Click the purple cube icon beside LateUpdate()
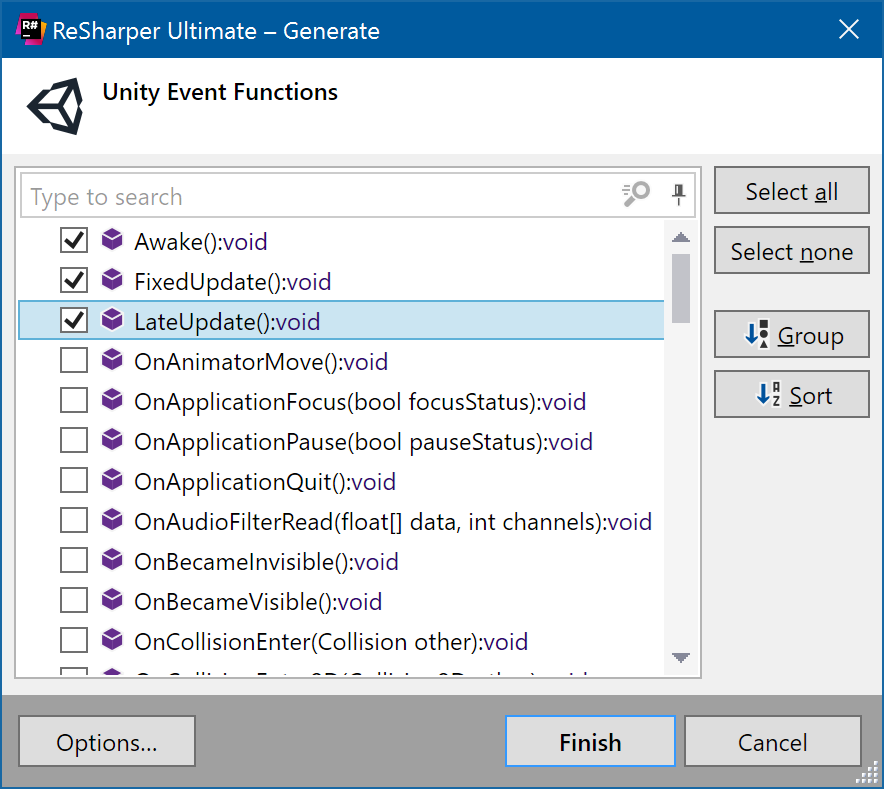This screenshot has height=789, width=884. click(x=112, y=320)
